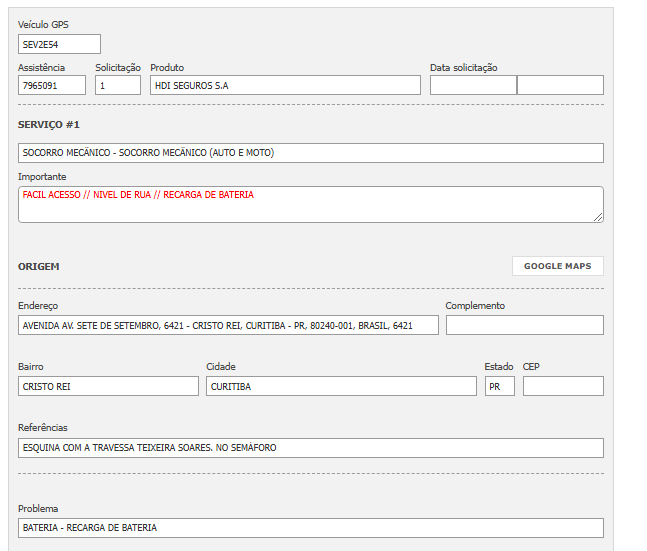Screen dimensions: 647x551
Task: Click the second Data solicitação box
Action: 560,85
